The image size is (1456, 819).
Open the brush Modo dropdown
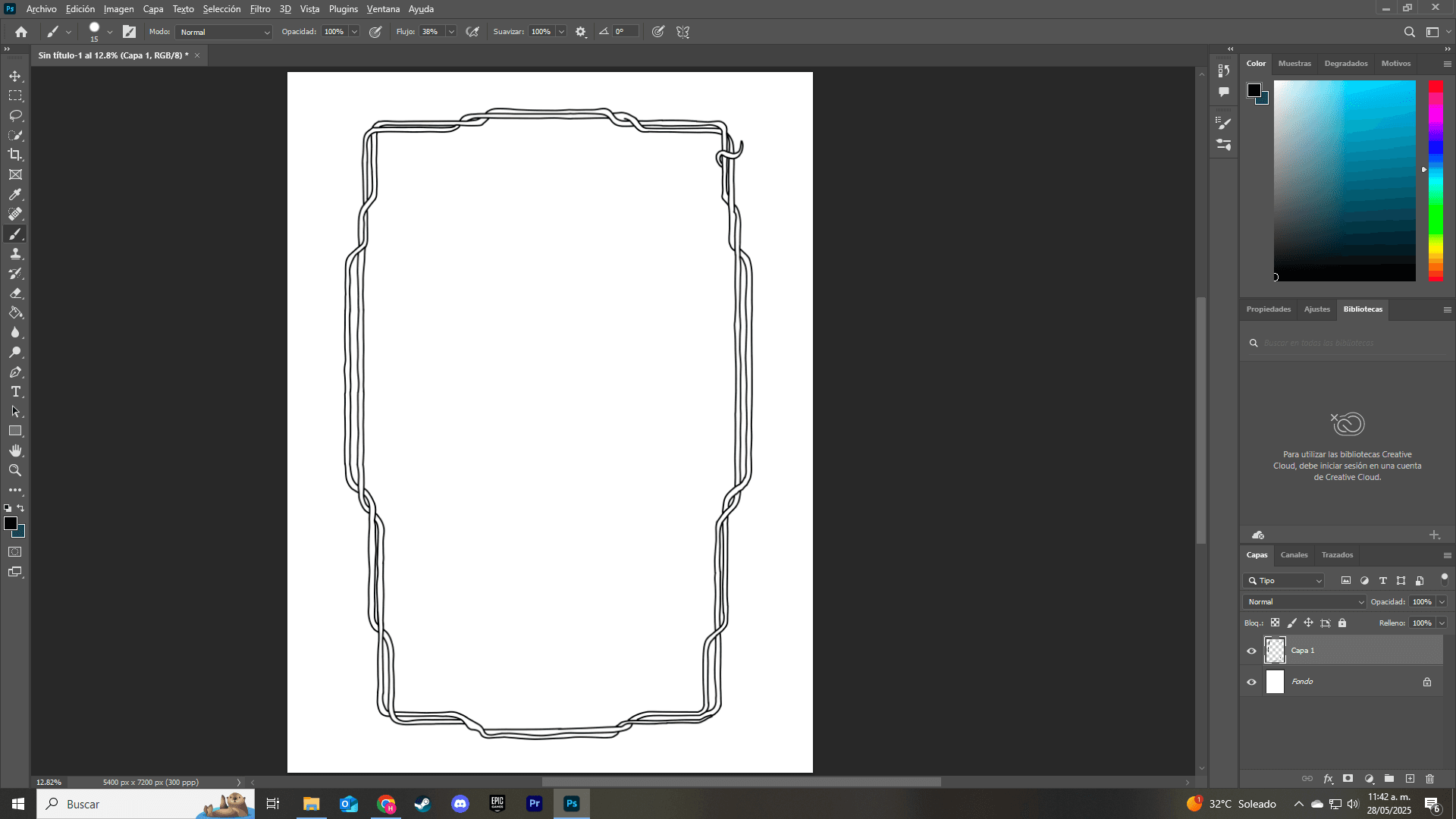point(224,32)
